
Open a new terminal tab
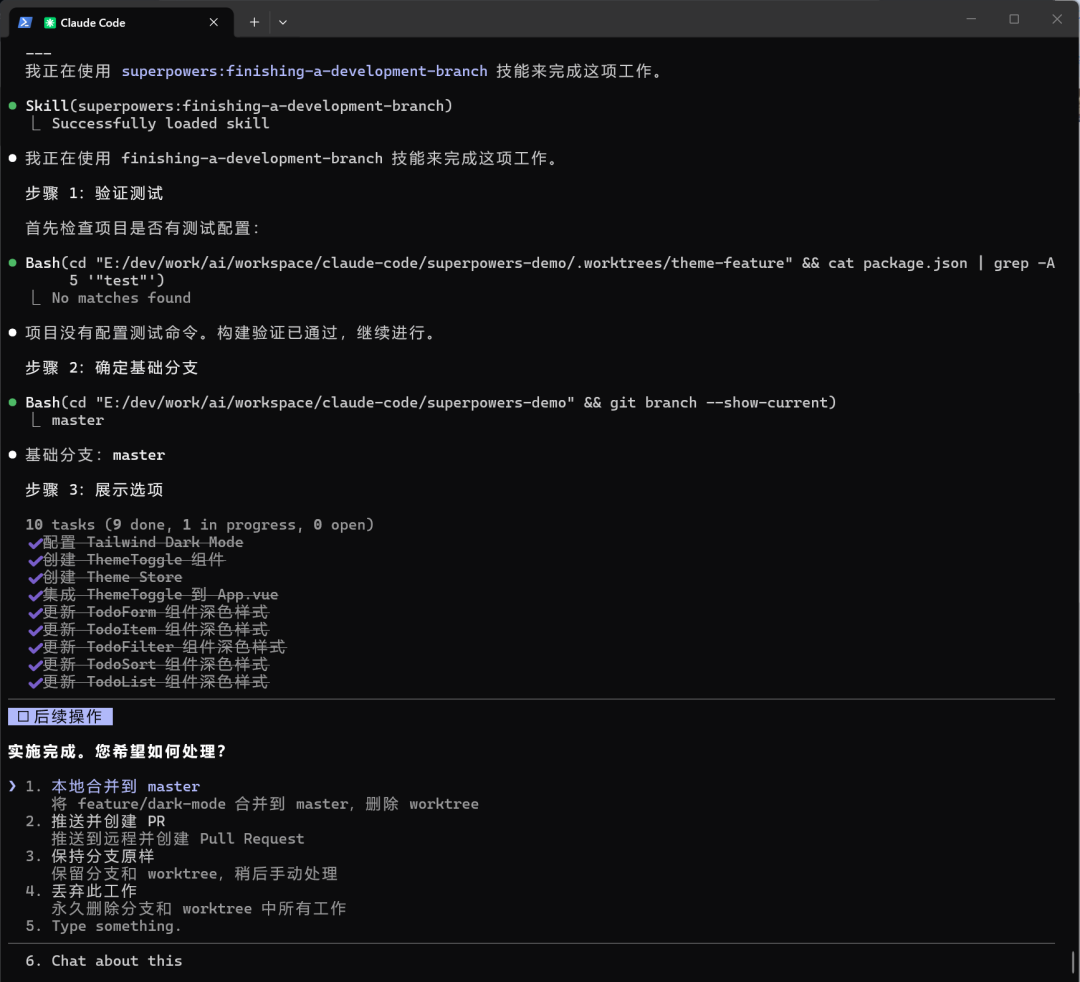(254, 22)
